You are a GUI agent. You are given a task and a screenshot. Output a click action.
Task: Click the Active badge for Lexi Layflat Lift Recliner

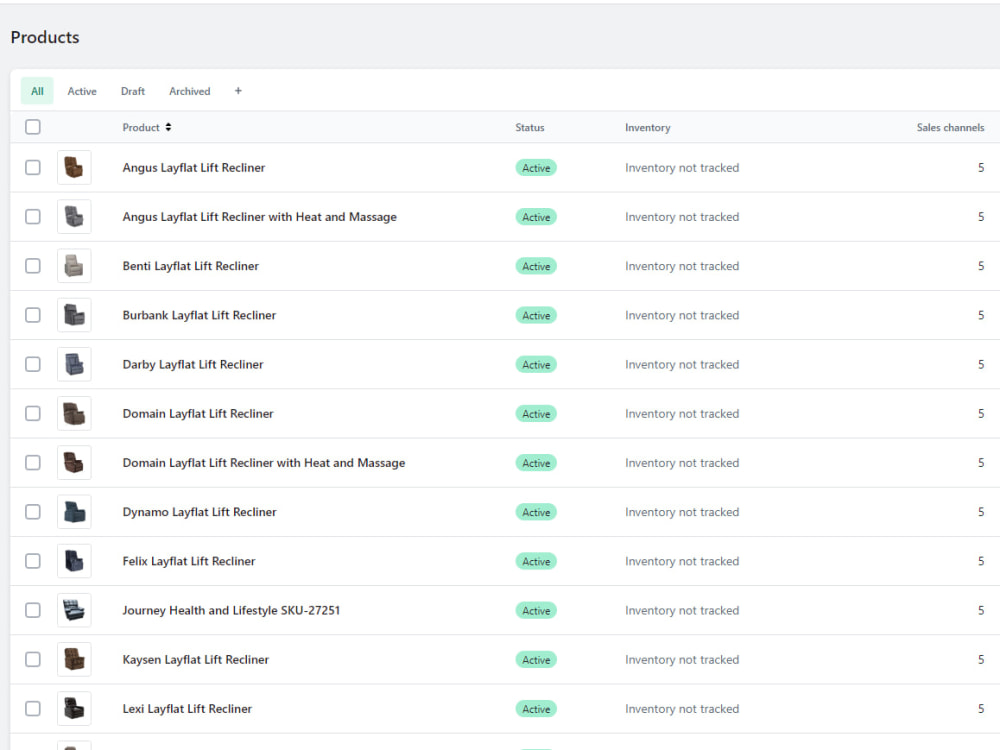tap(536, 709)
